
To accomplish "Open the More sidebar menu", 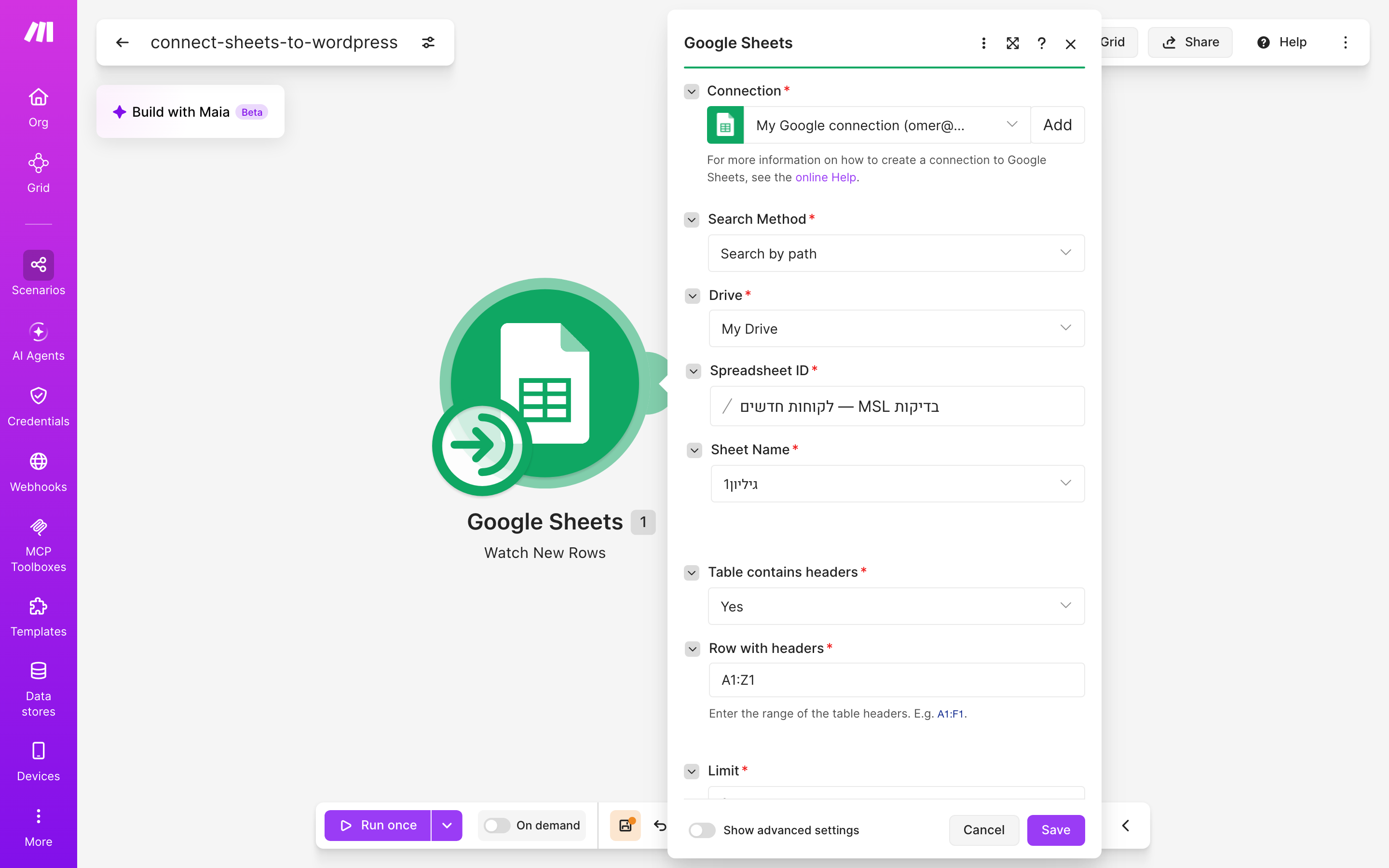I will click(39, 828).
